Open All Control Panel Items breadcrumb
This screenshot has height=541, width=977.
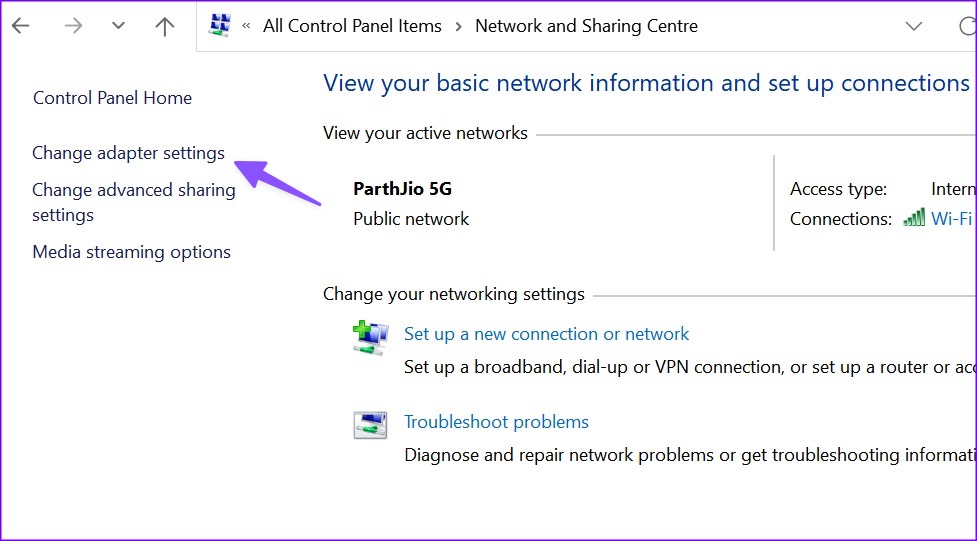coord(352,26)
